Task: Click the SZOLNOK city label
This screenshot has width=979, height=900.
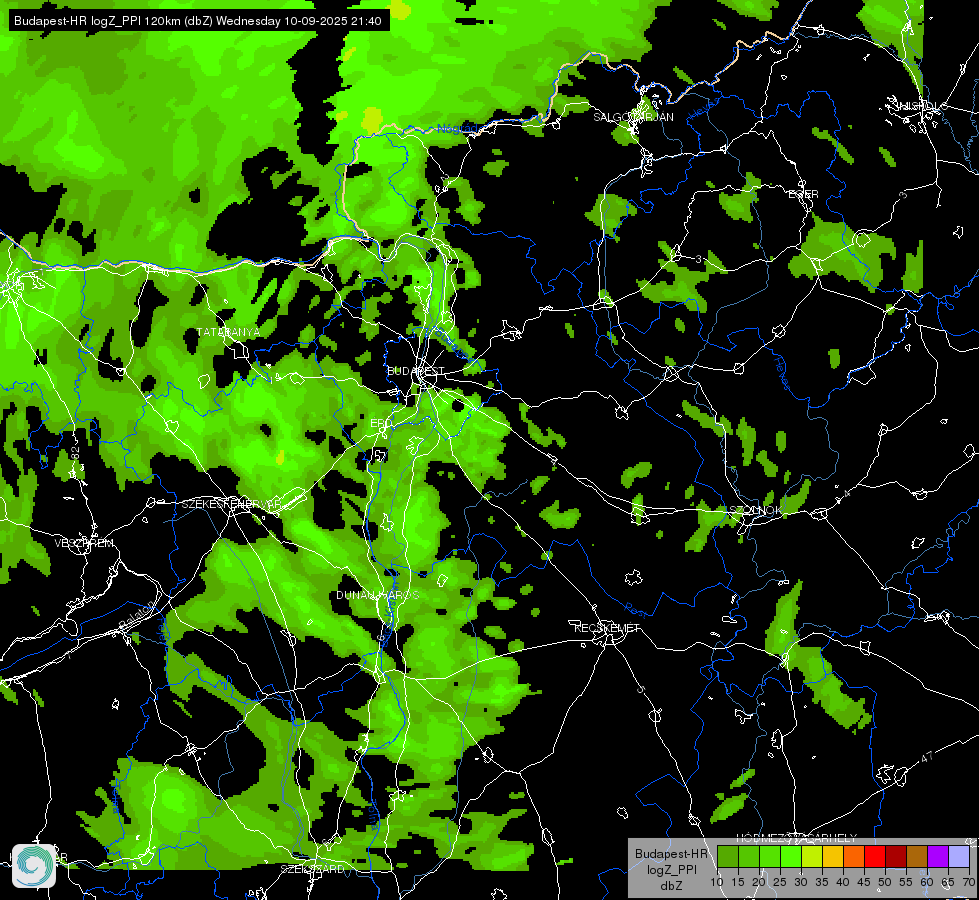Action: coord(755,510)
